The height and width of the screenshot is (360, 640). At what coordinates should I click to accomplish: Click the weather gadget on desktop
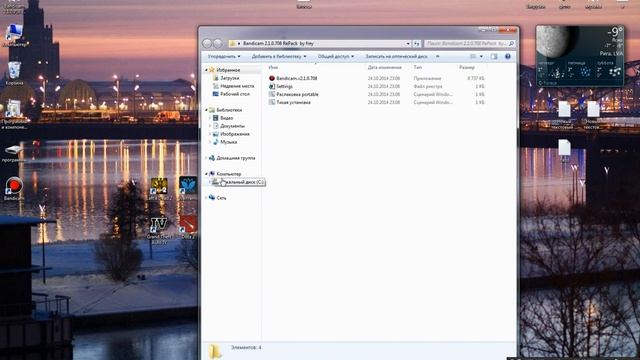coord(580,56)
